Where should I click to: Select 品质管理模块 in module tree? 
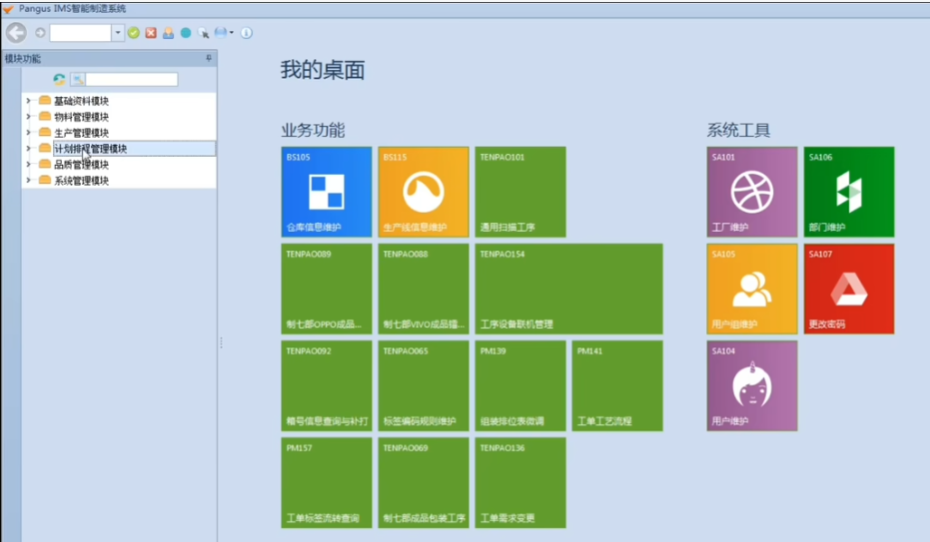click(x=81, y=165)
